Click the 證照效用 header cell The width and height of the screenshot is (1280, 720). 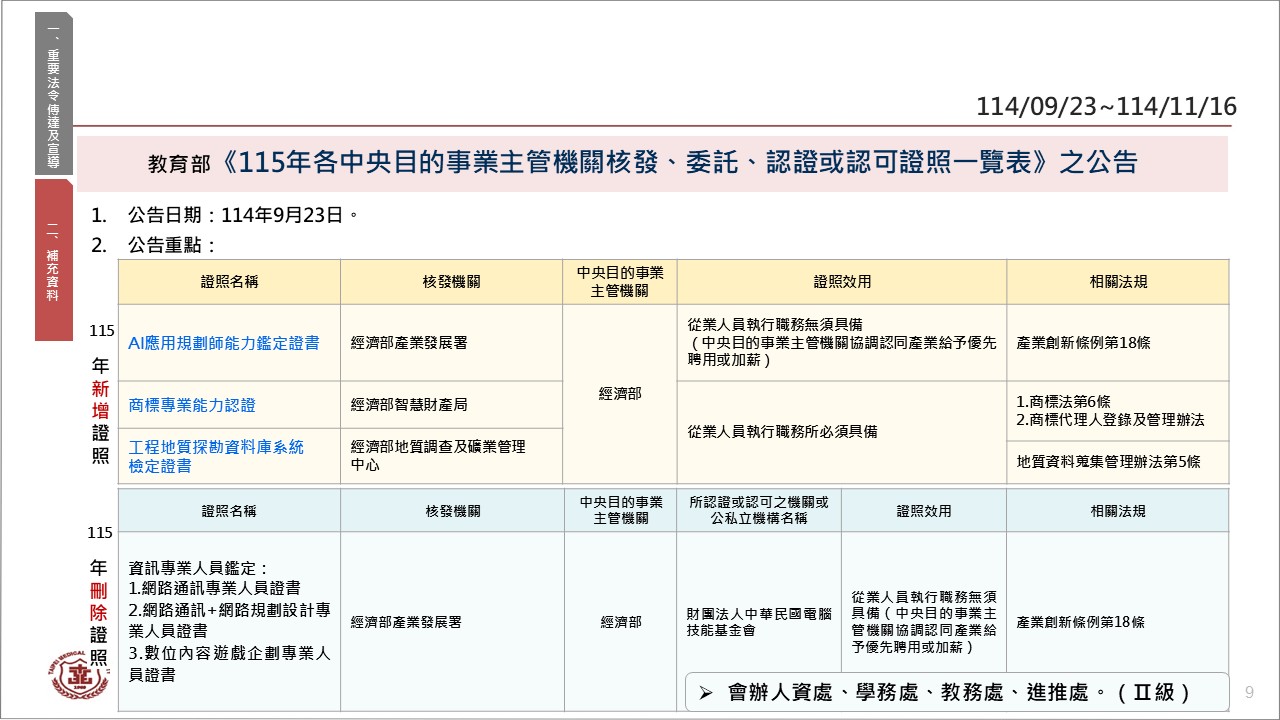[x=841, y=281]
